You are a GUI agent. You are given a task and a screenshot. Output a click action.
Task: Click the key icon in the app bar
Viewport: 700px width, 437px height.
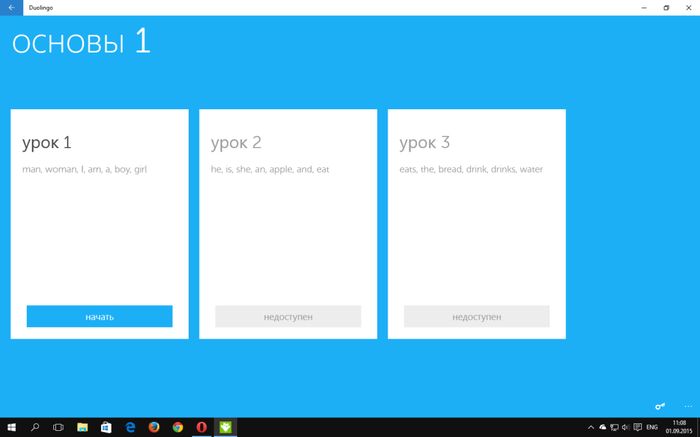(x=660, y=406)
